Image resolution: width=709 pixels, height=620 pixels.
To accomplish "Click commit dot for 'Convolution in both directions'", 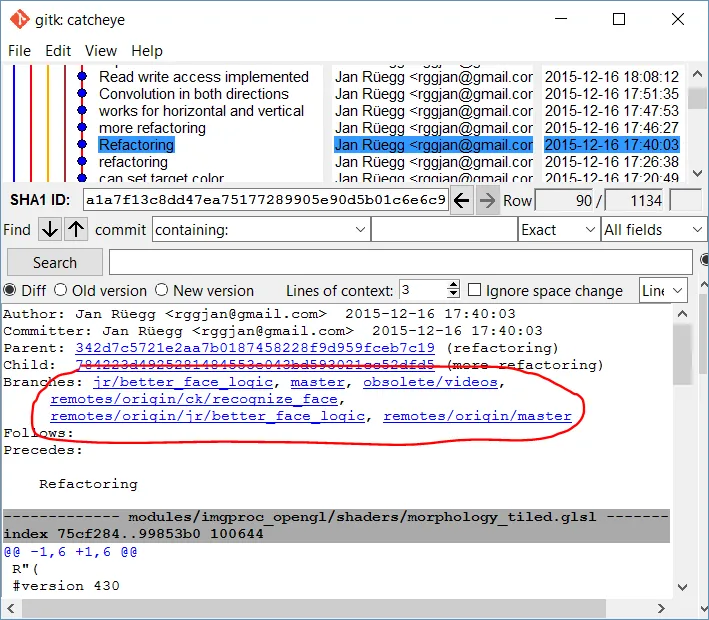I will [82, 94].
